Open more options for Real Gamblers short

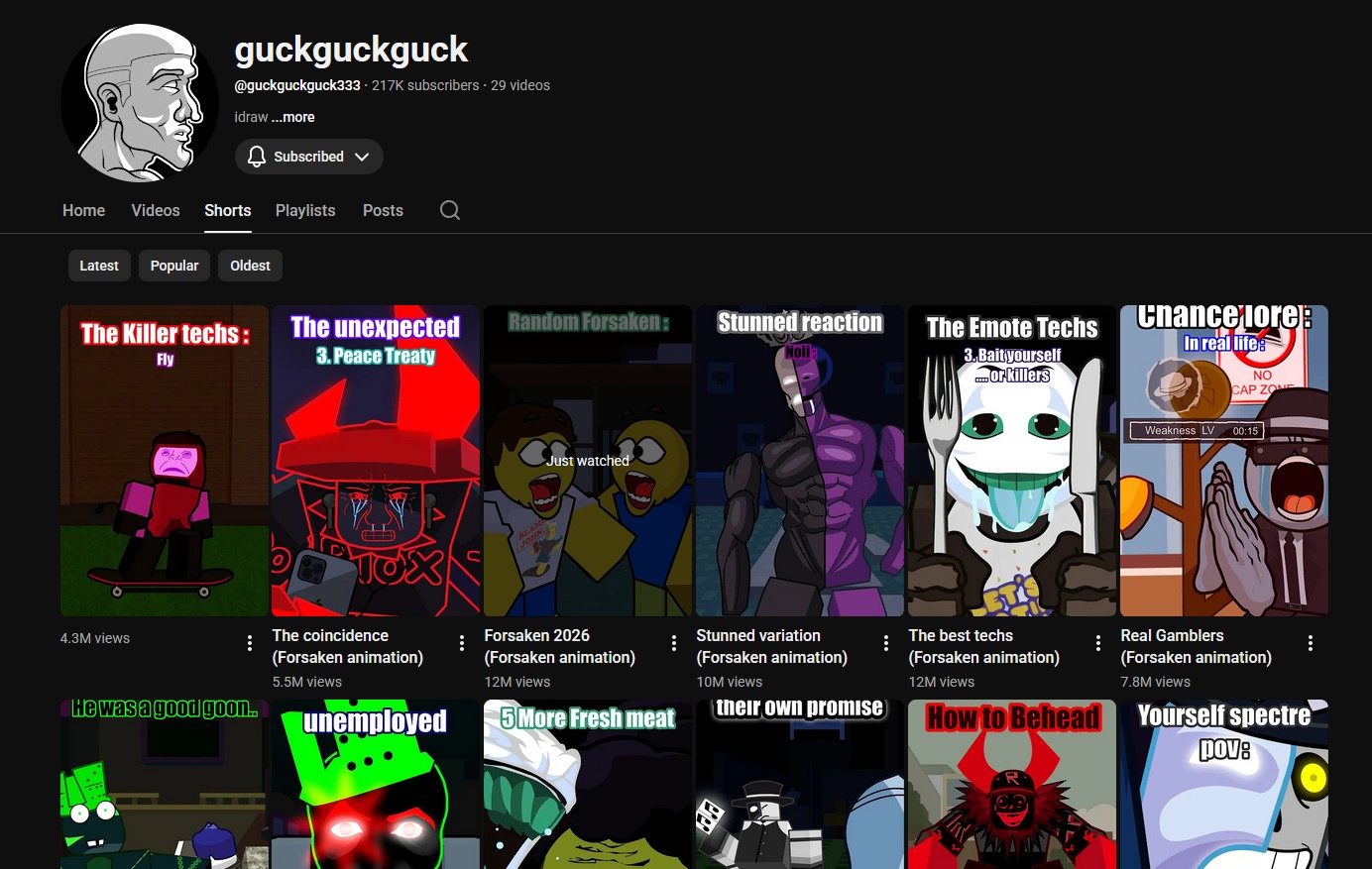click(1311, 643)
